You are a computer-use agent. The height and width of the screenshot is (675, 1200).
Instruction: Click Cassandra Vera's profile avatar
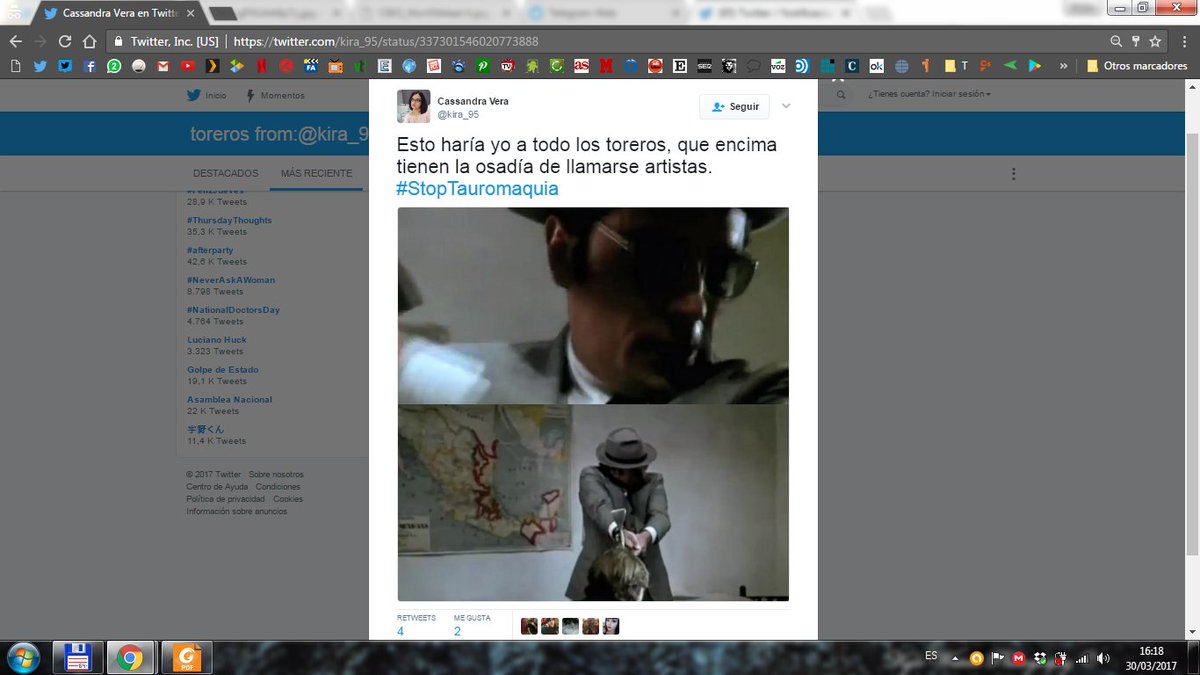[414, 106]
